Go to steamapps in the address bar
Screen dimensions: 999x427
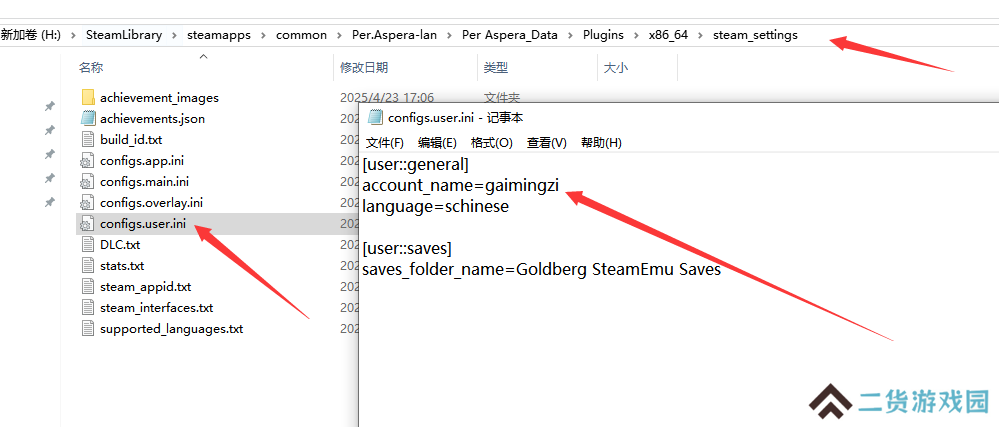click(x=219, y=35)
